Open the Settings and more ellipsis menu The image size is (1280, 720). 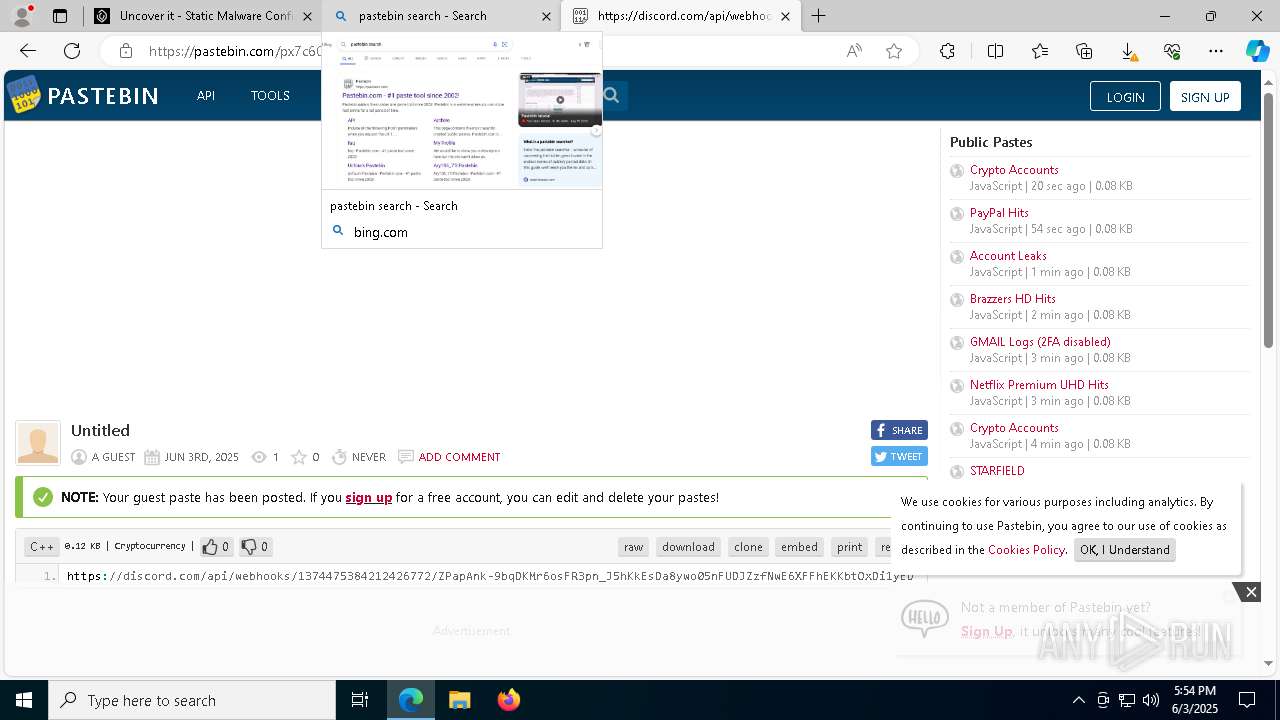[x=1216, y=51]
